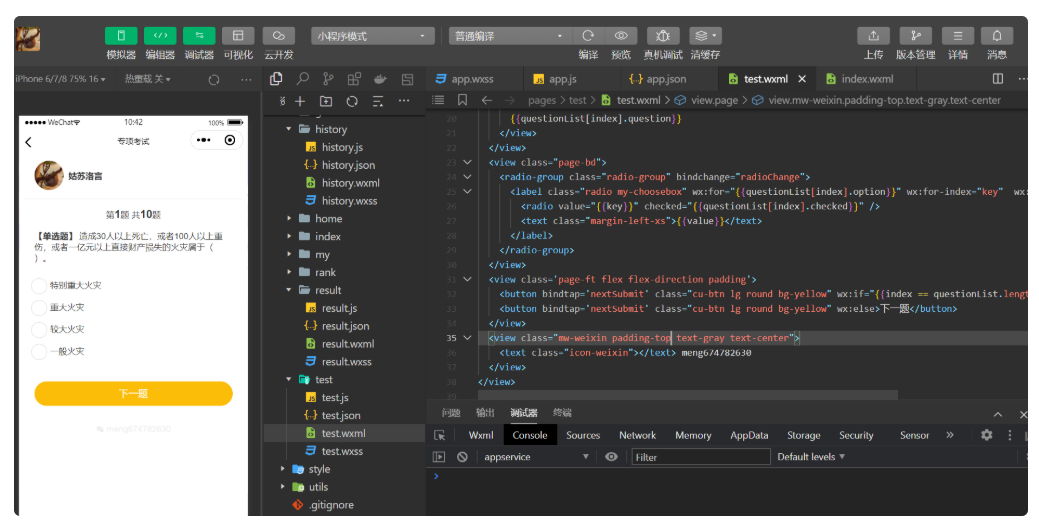Expand the home folder
This screenshot has width=1039, height=524.
click(x=288, y=218)
